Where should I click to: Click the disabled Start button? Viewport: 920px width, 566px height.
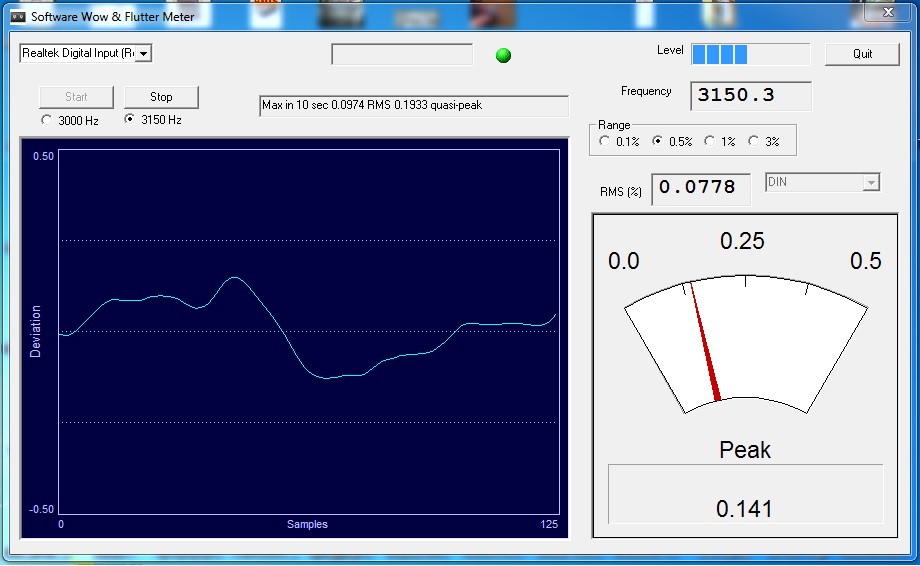pos(76,97)
